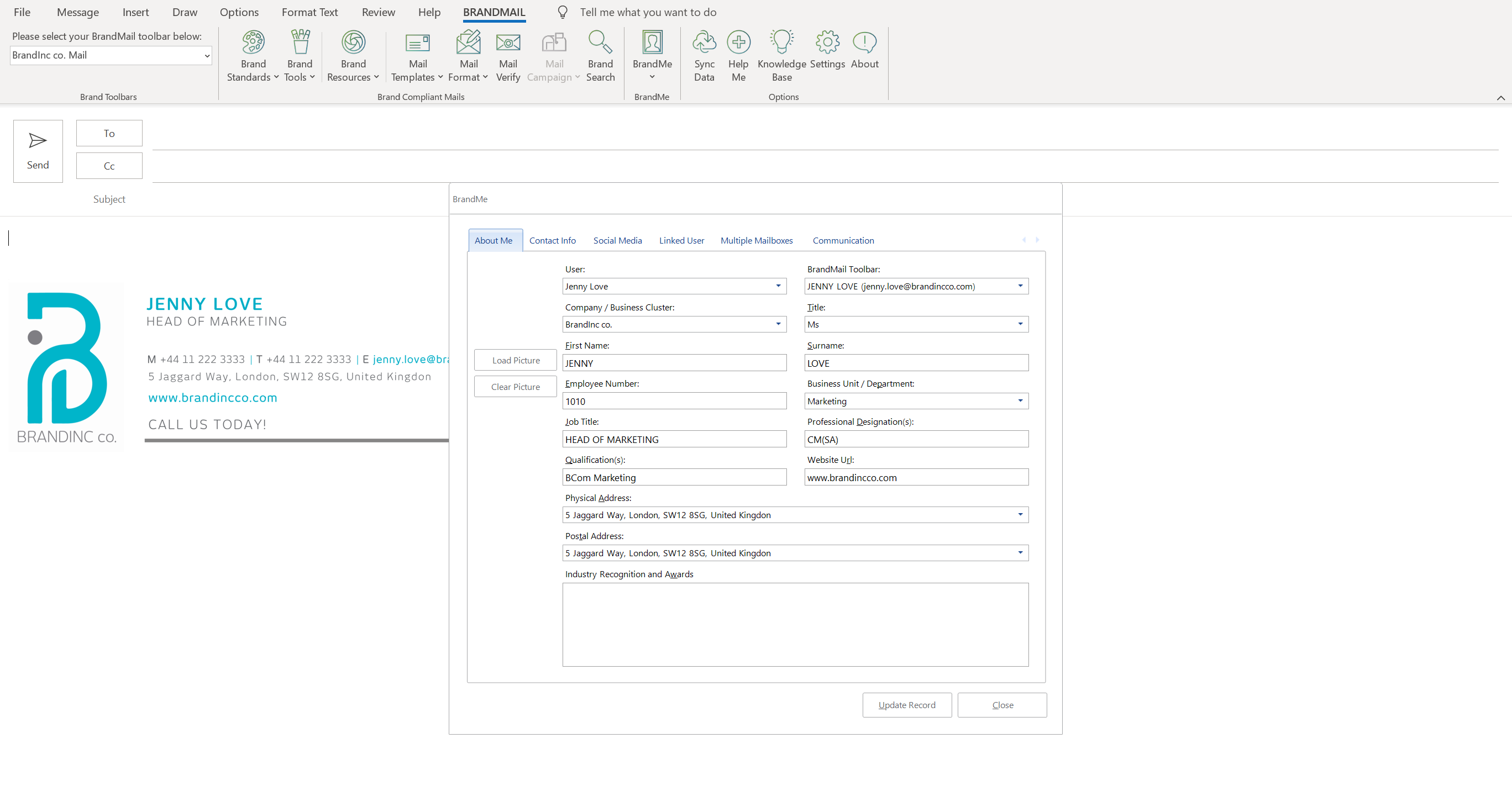Click the Update Record button
Image resolution: width=1512 pixels, height=786 pixels.
pyautogui.click(x=906, y=705)
